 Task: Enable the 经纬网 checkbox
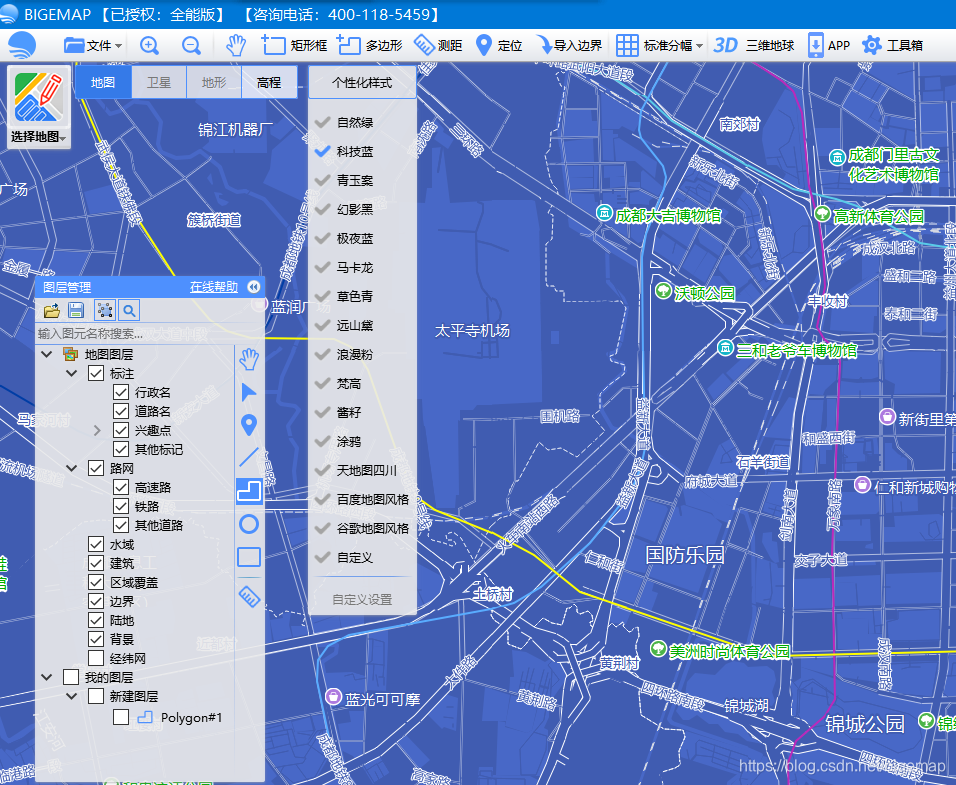coord(96,658)
